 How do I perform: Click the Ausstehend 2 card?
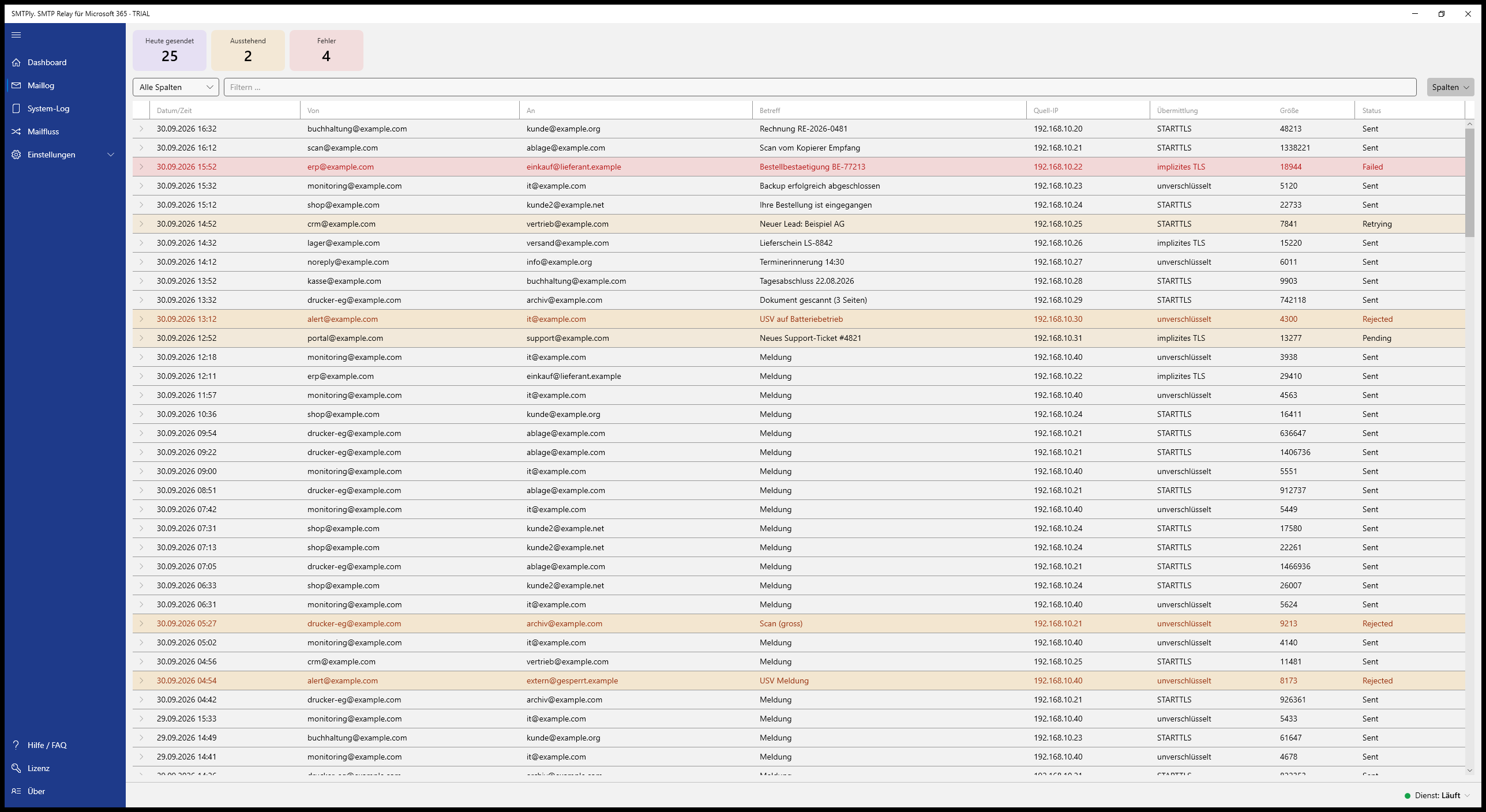point(248,50)
